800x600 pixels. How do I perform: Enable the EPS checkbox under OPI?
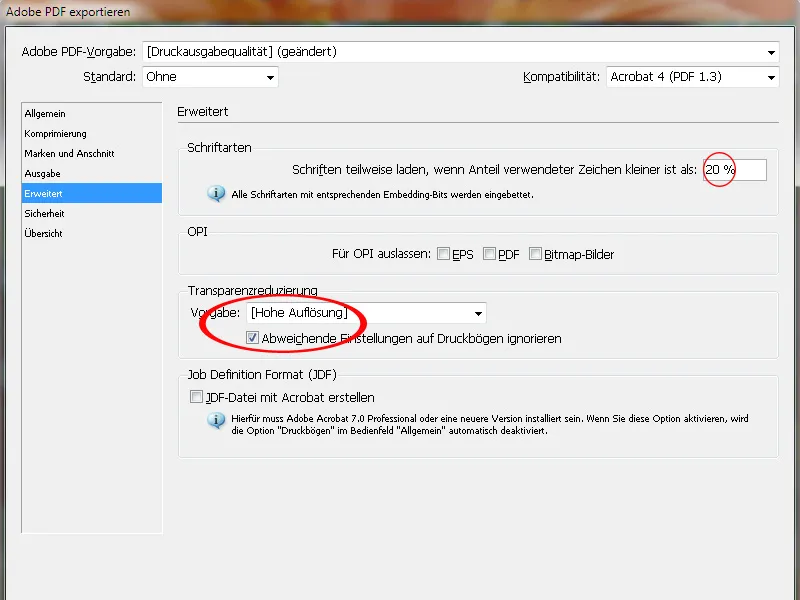tap(442, 254)
